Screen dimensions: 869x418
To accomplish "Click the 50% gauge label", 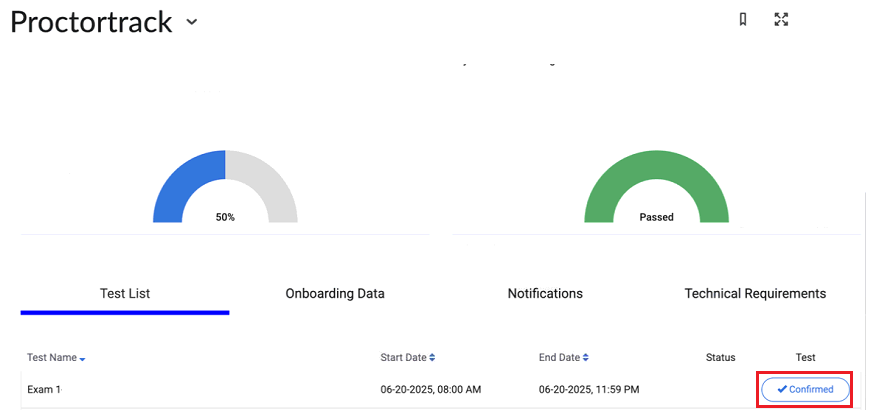I will (225, 217).
